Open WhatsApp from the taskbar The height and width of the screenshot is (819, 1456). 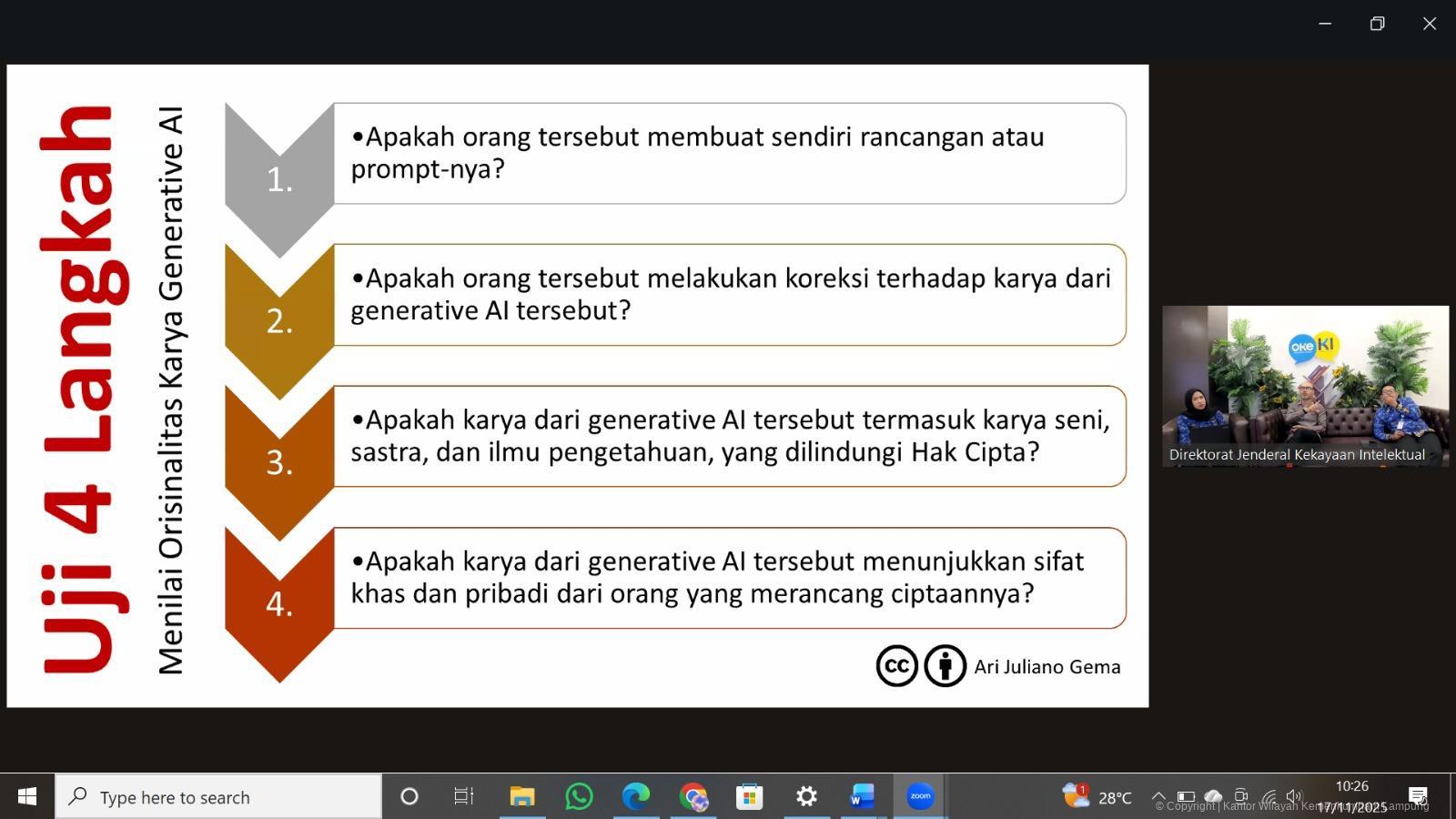coord(579,797)
